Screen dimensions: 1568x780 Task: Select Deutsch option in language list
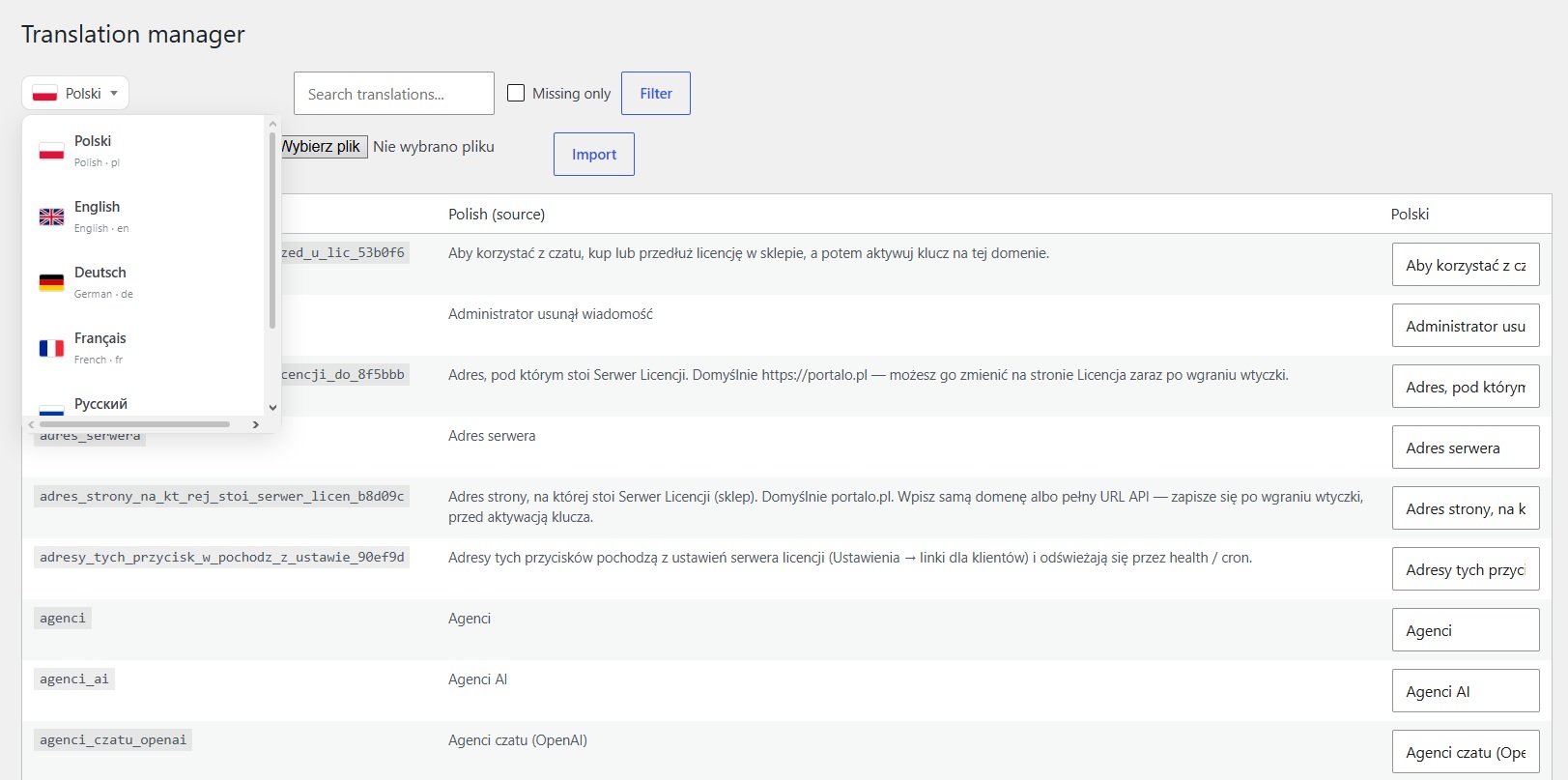143,282
